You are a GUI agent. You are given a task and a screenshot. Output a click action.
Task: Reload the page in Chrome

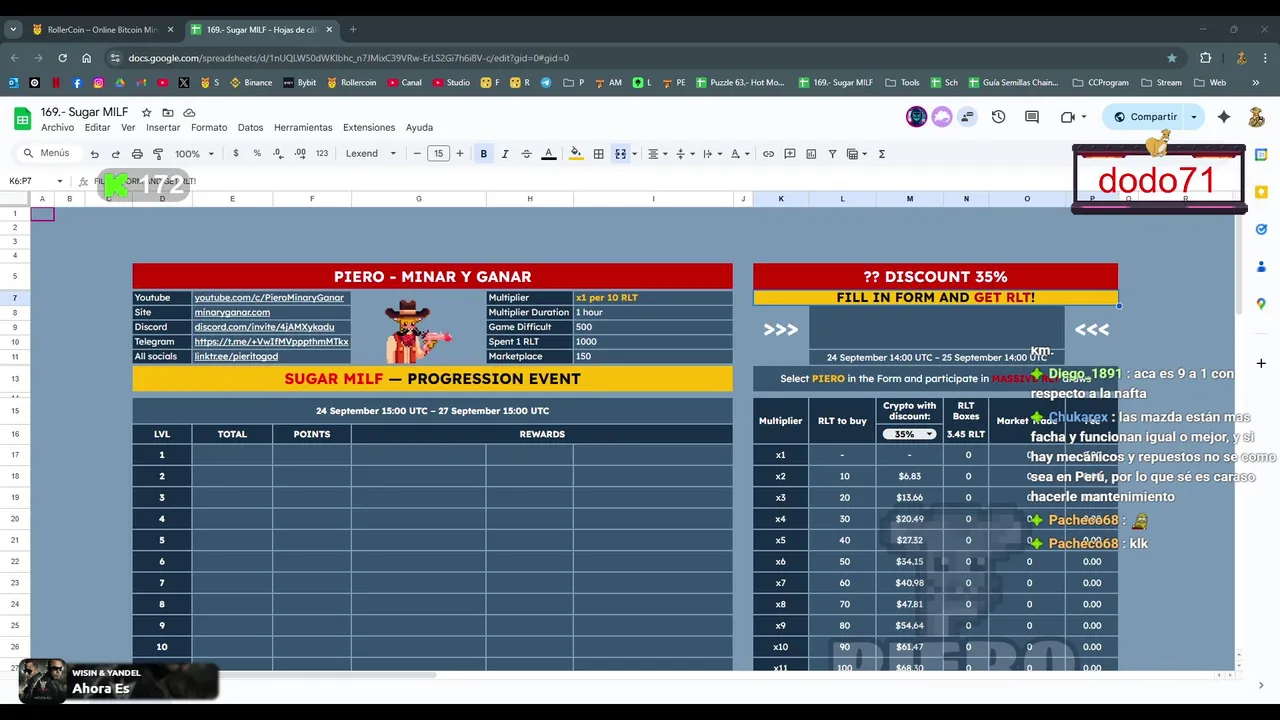coord(62,58)
